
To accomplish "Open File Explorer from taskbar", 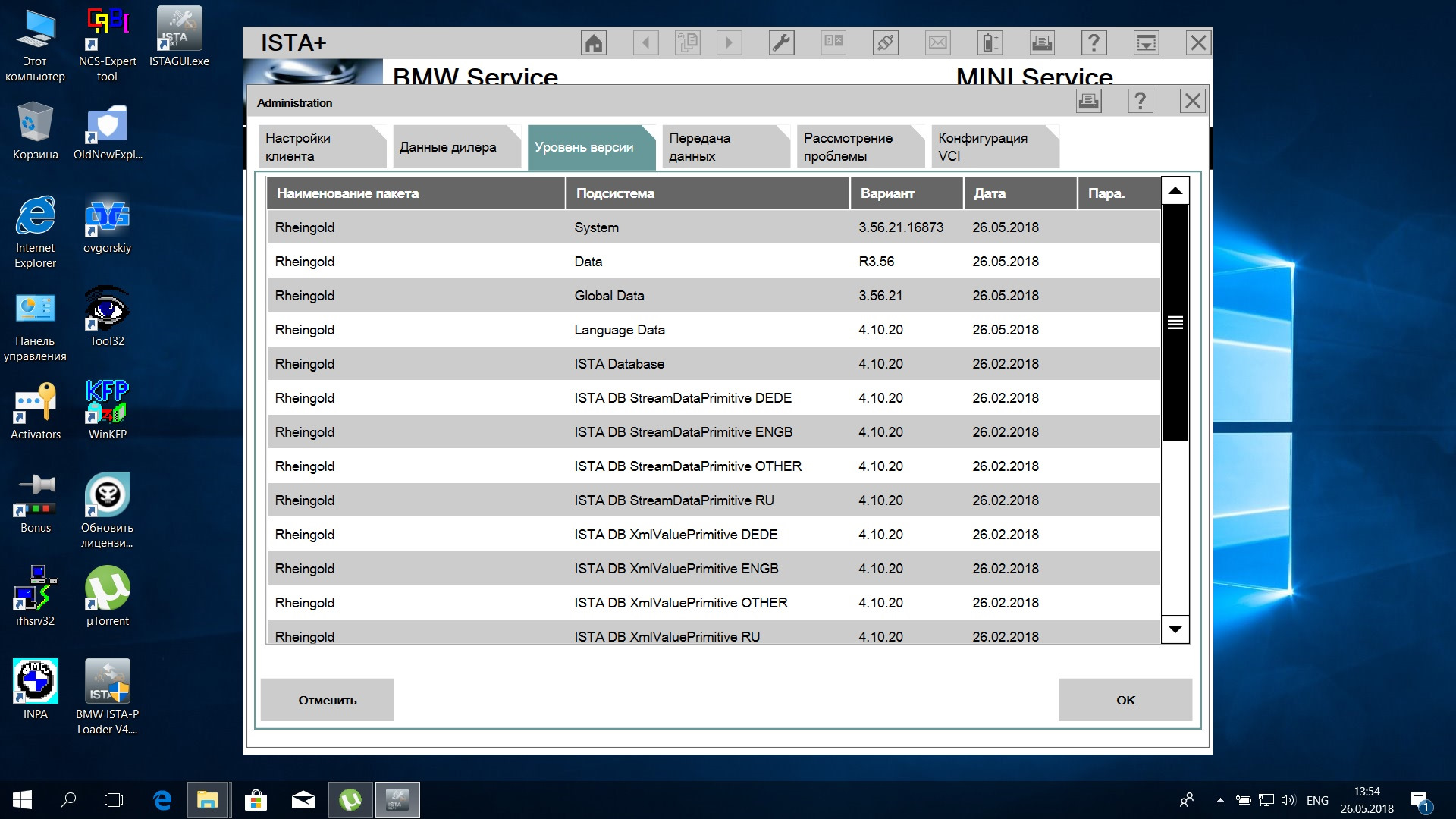I will point(208,800).
